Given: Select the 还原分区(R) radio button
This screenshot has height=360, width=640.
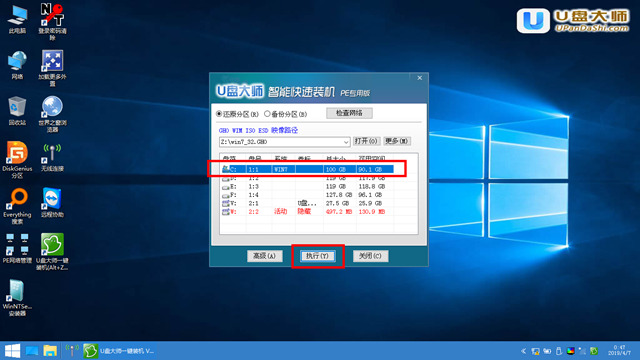Looking at the screenshot, I should click(219, 114).
